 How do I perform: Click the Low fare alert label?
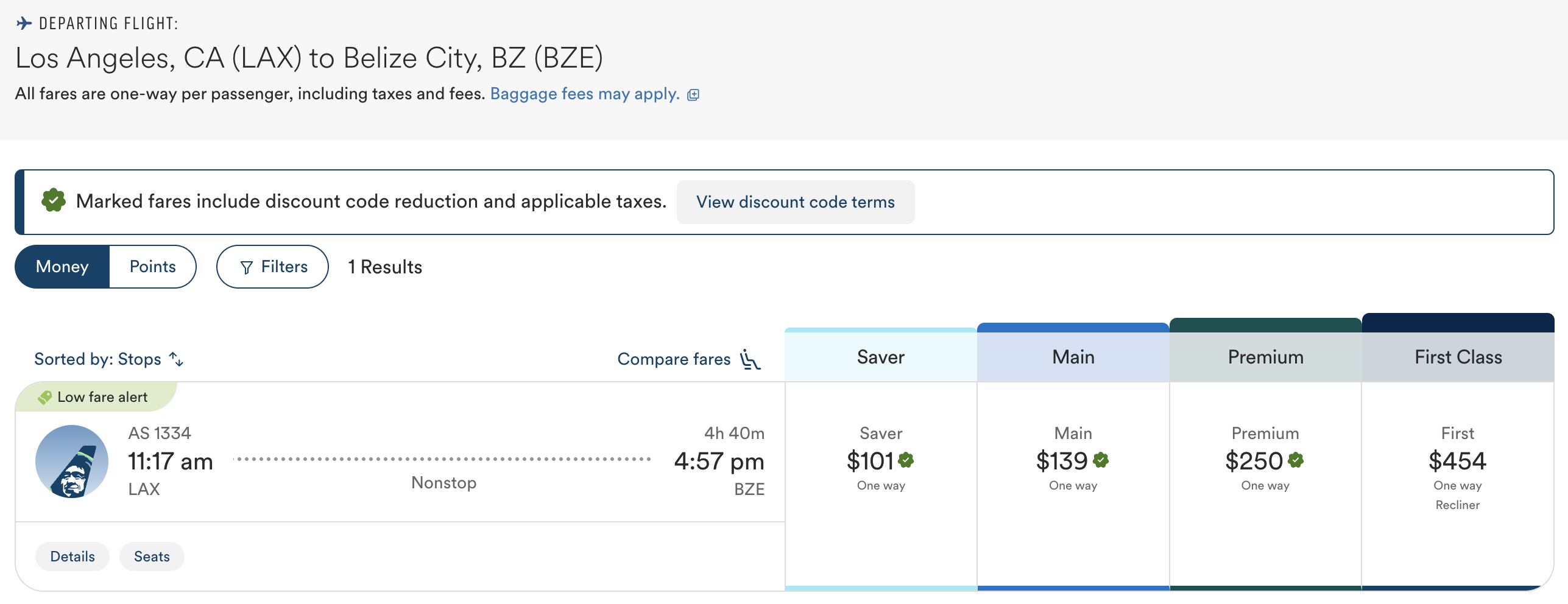102,397
